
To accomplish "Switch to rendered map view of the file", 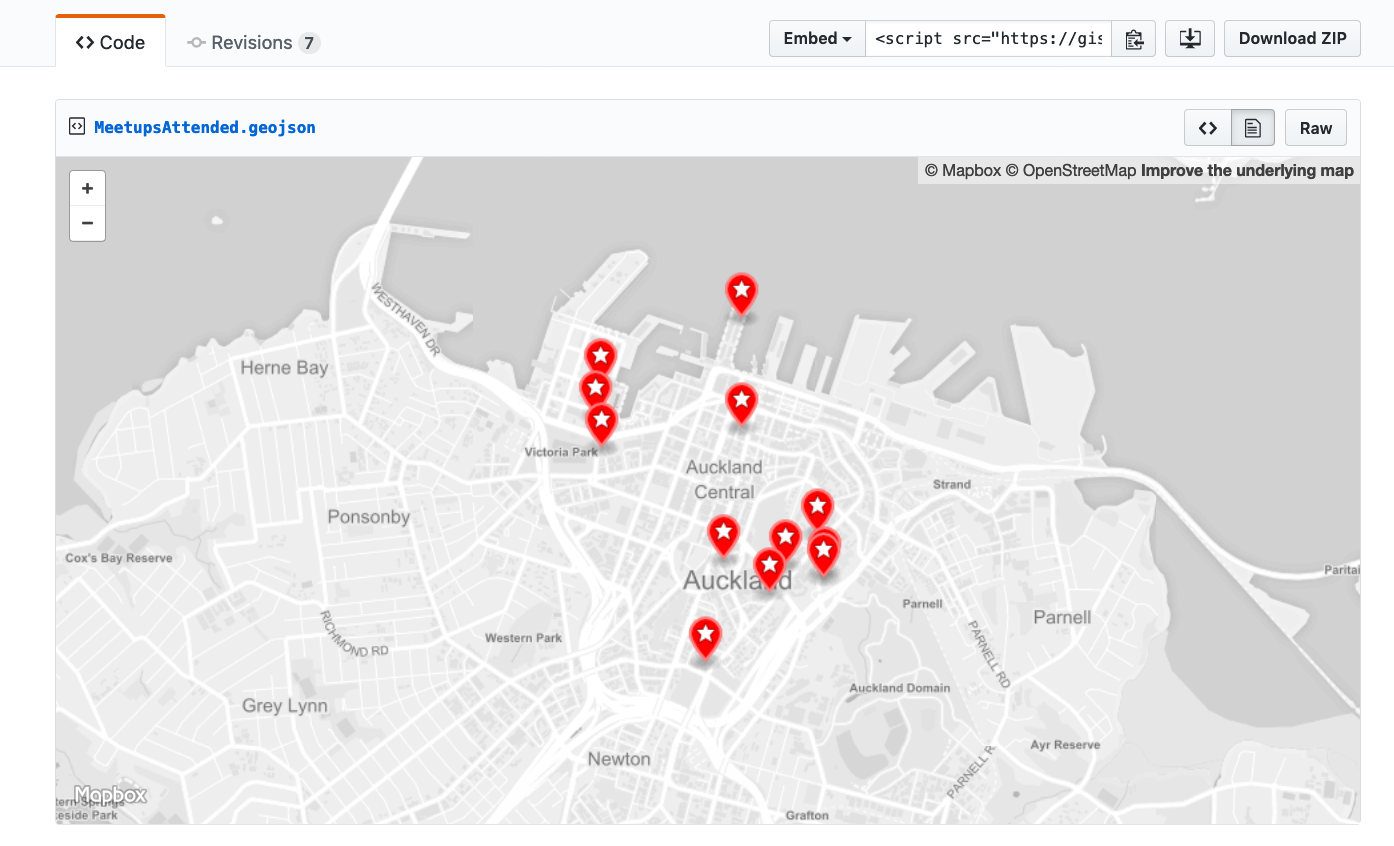I will pyautogui.click(x=1253, y=128).
